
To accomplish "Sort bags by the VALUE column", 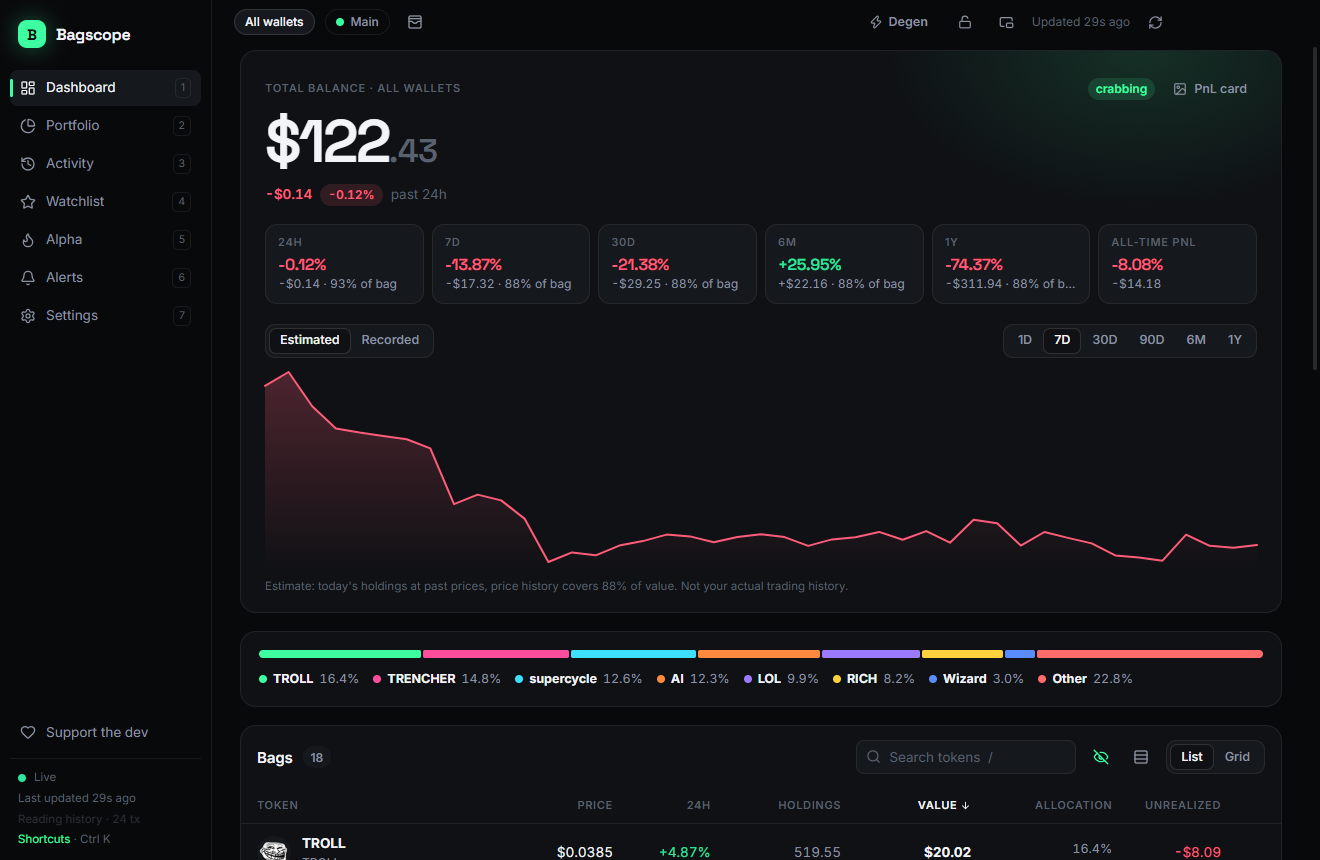I will tap(944, 805).
